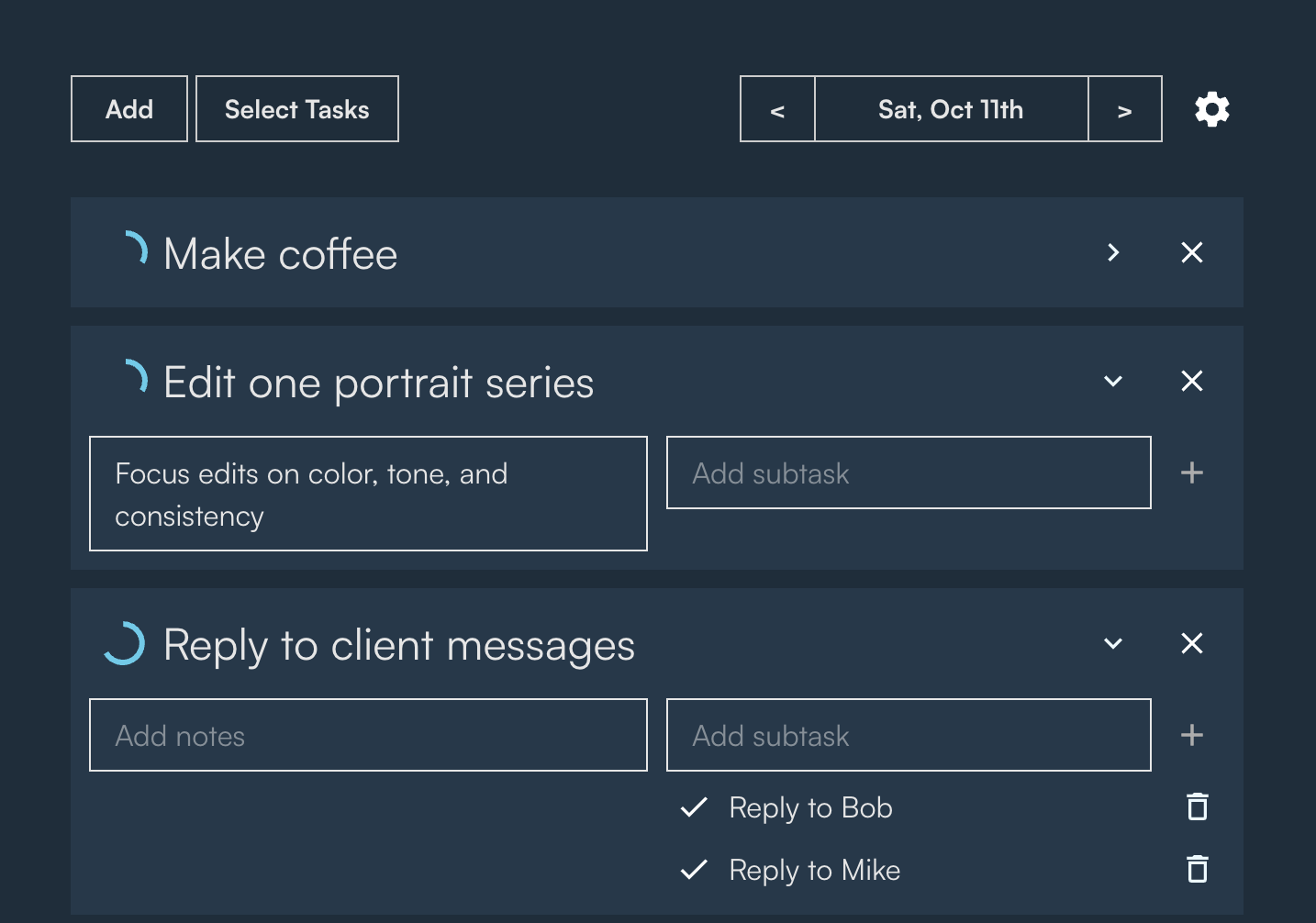This screenshot has height=923, width=1316.
Task: Expand the Make coffee task details
Action: [1113, 252]
